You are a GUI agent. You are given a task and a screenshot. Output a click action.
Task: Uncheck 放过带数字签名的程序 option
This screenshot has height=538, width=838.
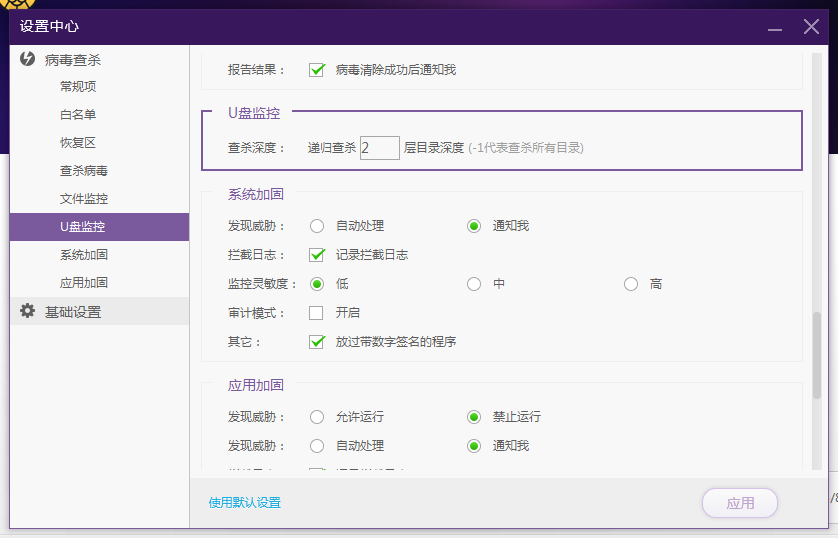click(317, 342)
